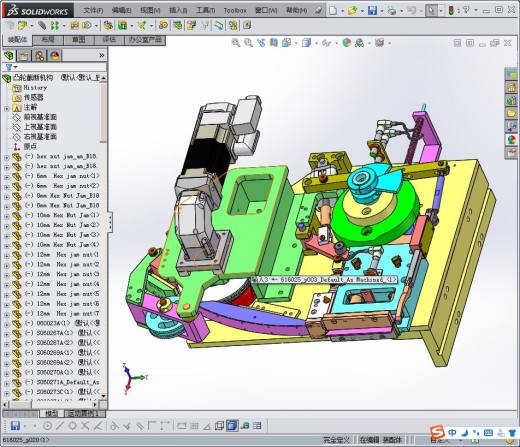
Task: Click the Move Component icon
Action: 87,25
